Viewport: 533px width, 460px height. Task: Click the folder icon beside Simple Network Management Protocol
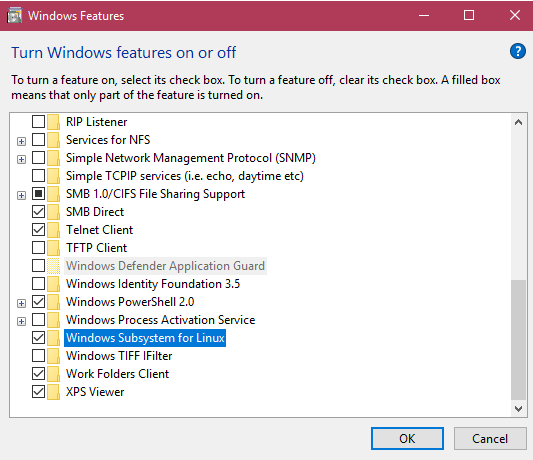53,158
